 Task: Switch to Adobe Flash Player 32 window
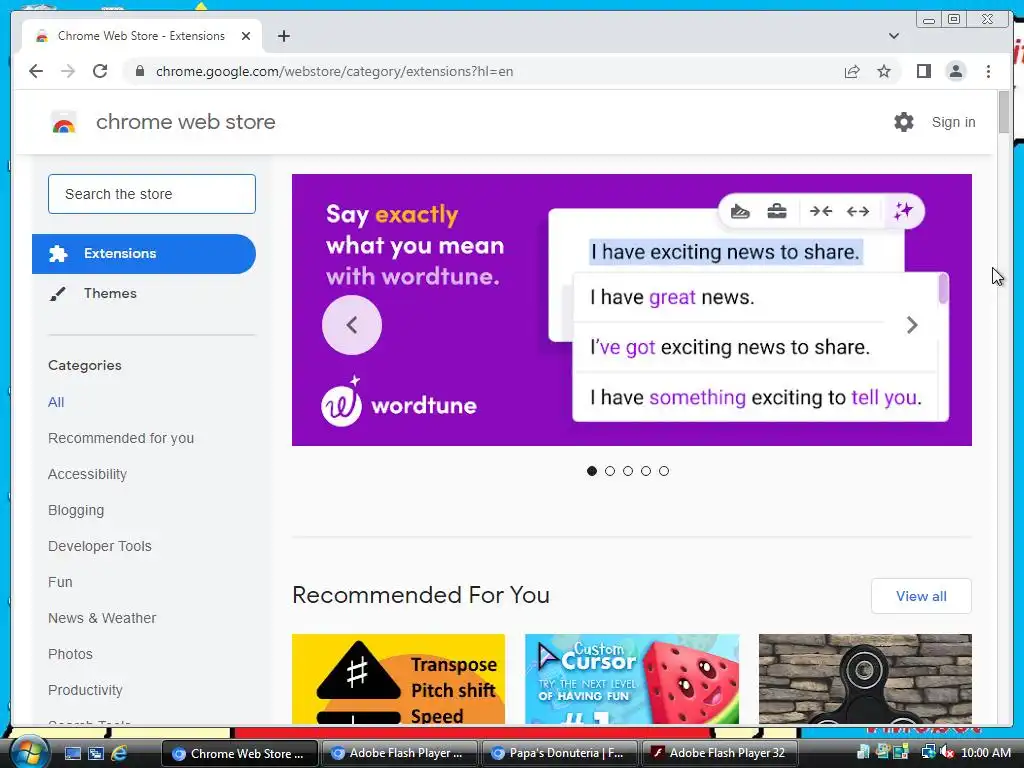coord(720,753)
